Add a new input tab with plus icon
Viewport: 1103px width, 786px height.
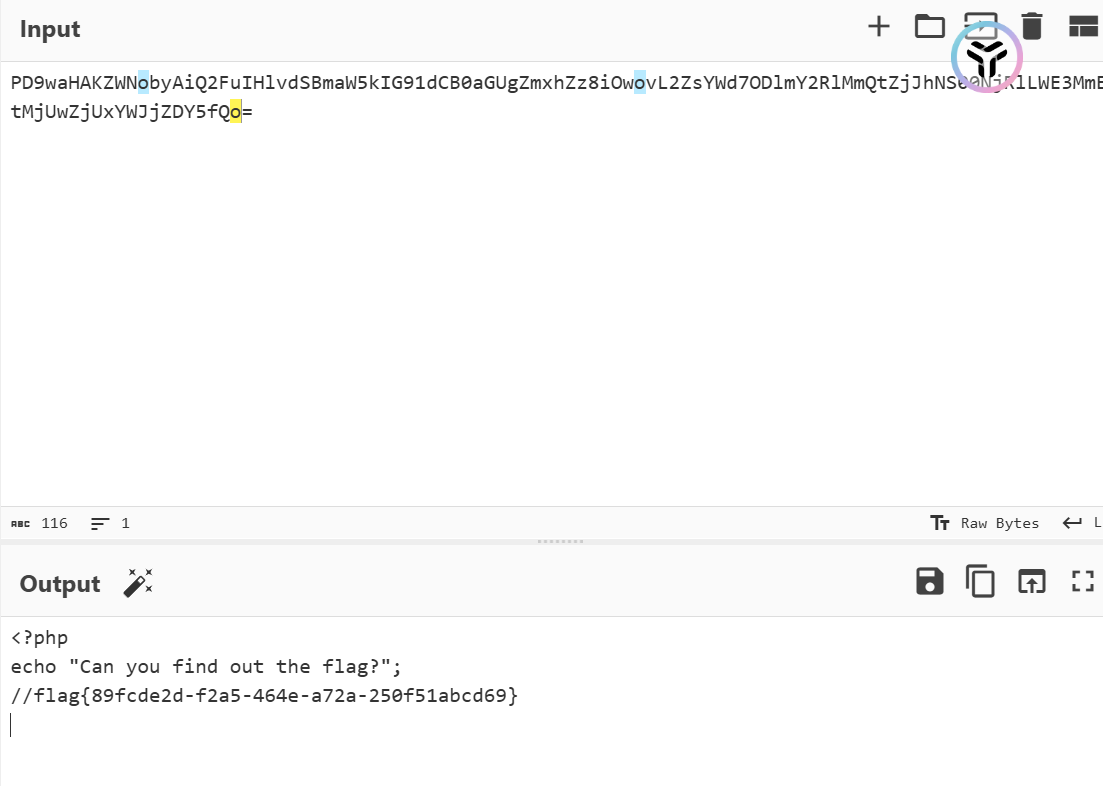pos(879,27)
